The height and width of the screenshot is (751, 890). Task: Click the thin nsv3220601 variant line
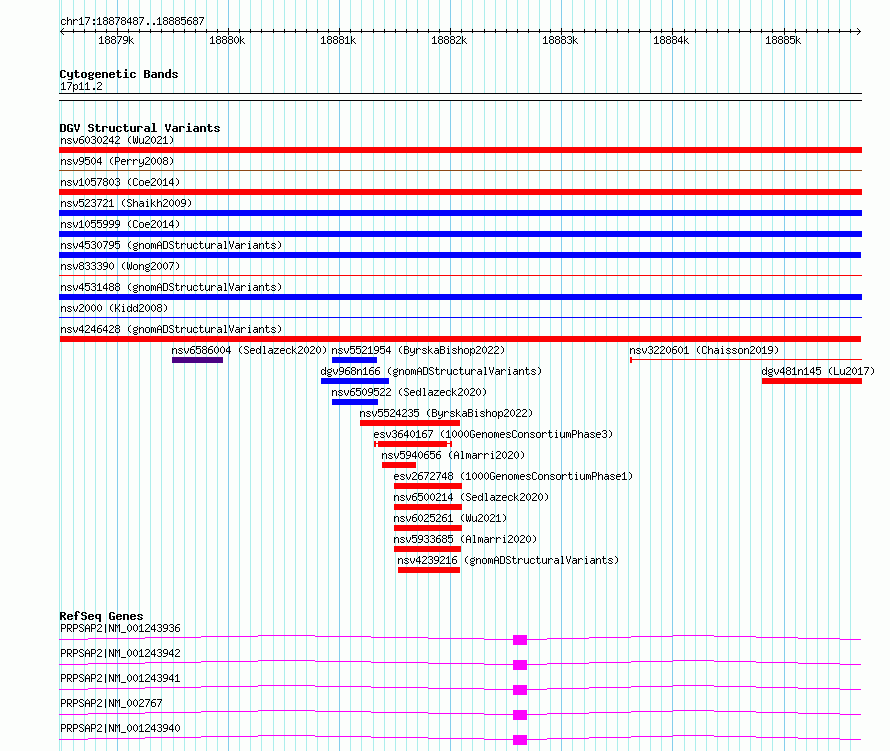coord(746,360)
